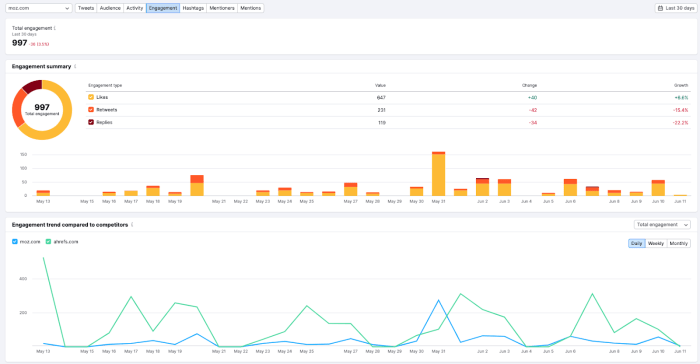Select the Daily view button

click(637, 243)
